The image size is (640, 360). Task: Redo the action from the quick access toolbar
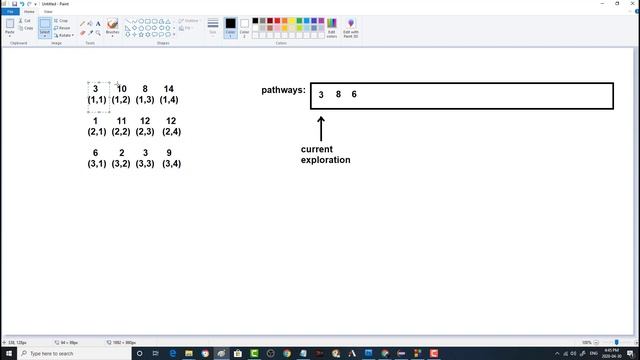(x=29, y=4)
